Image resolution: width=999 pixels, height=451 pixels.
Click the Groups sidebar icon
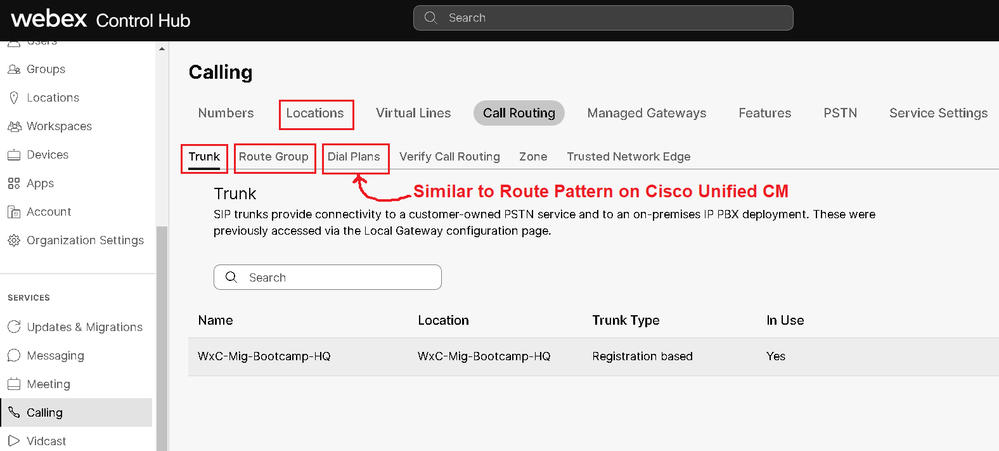[x=13, y=69]
